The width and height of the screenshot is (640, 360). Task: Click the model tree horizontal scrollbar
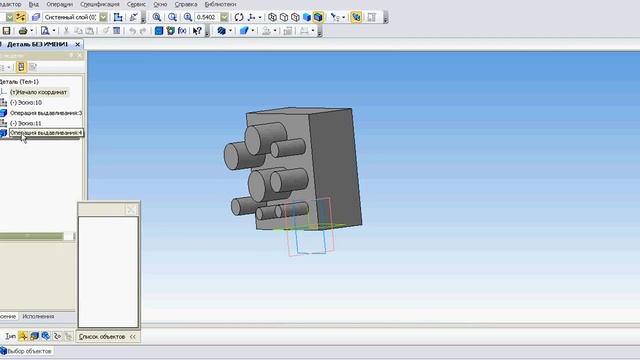coord(31,236)
